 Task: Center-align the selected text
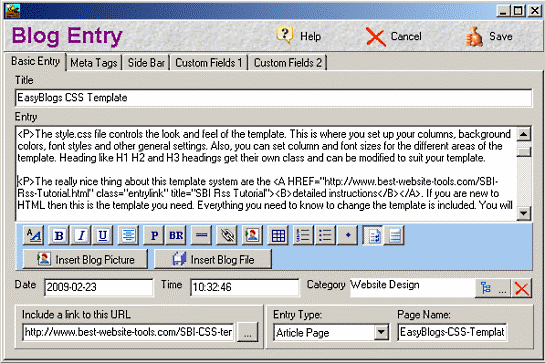(128, 235)
